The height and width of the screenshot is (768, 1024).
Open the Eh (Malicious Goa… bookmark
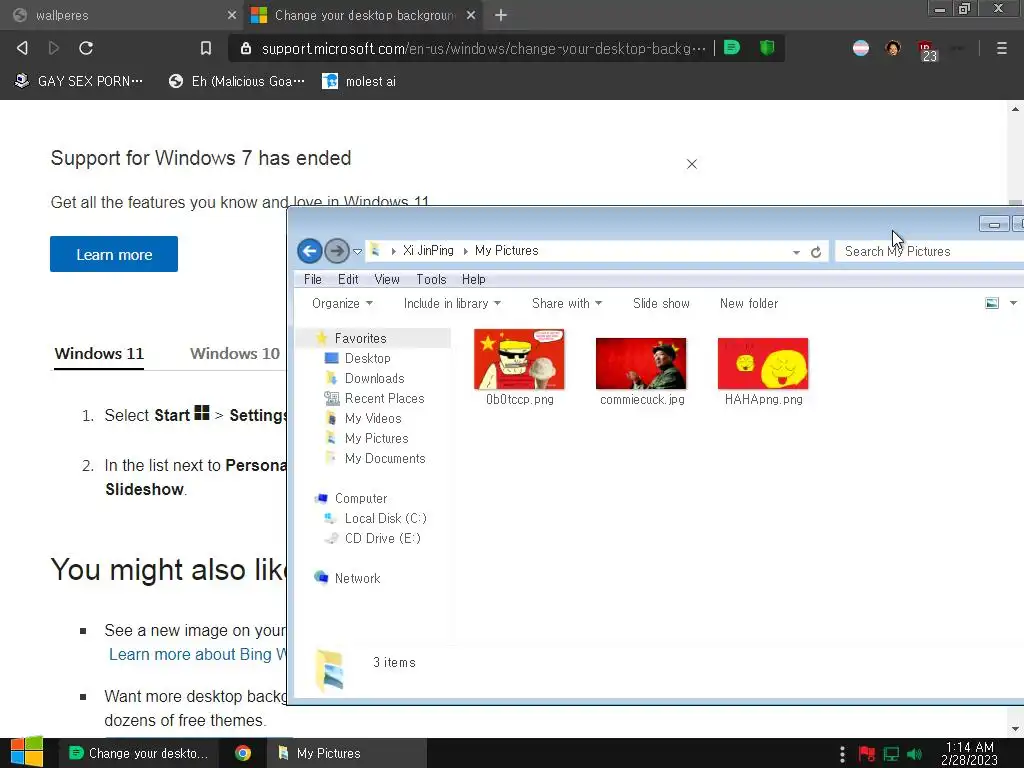(x=236, y=81)
